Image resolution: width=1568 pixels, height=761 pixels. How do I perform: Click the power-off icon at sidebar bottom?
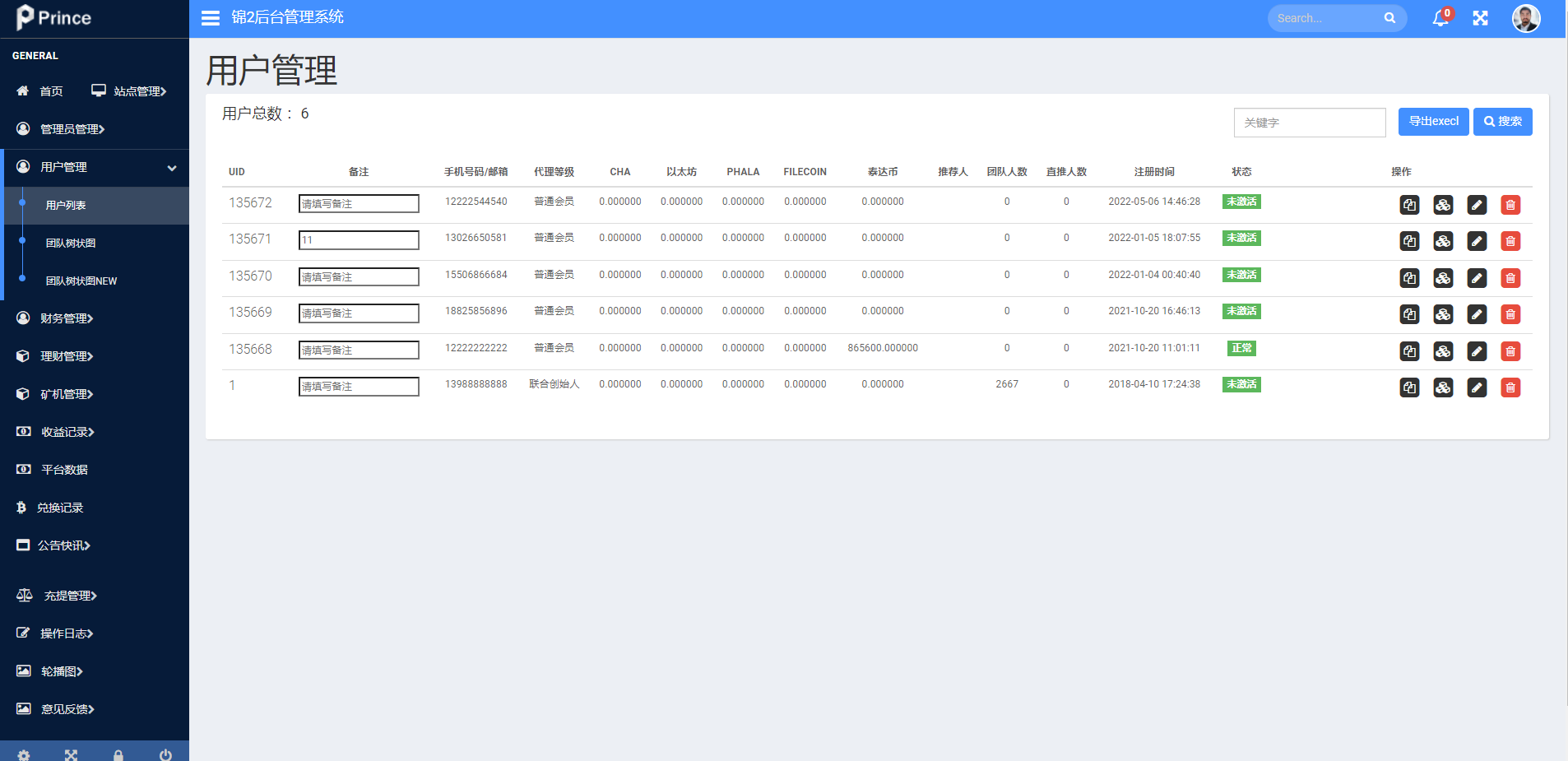tap(166, 754)
